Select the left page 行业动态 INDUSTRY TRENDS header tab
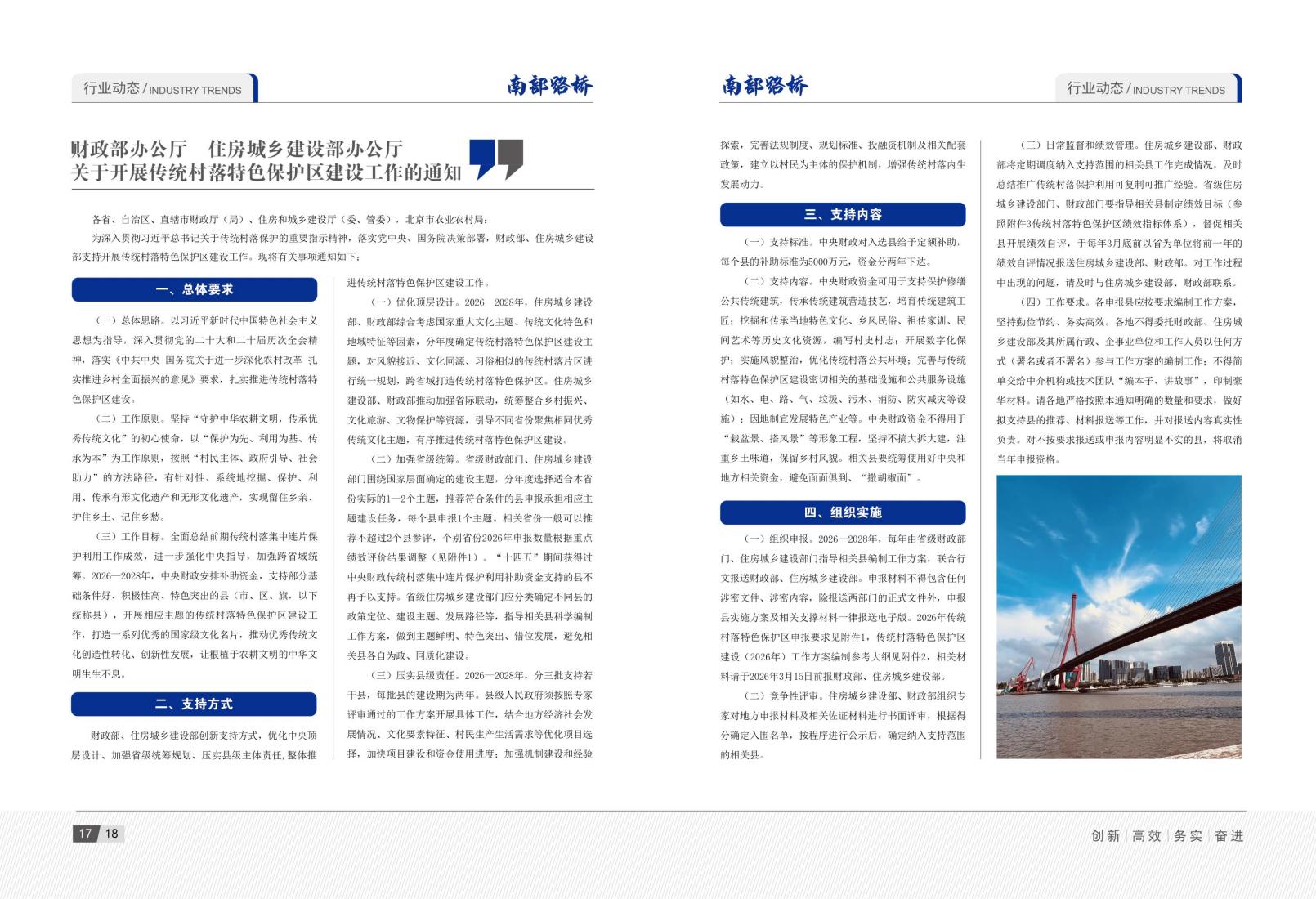This screenshot has width=1316, height=899. point(164,88)
